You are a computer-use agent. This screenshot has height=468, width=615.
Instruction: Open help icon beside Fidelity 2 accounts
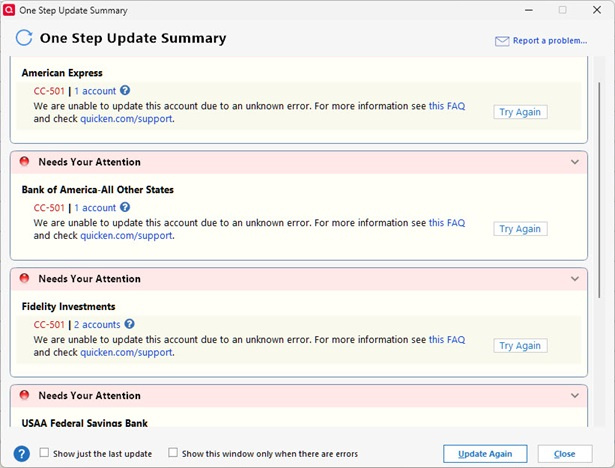coord(129,324)
